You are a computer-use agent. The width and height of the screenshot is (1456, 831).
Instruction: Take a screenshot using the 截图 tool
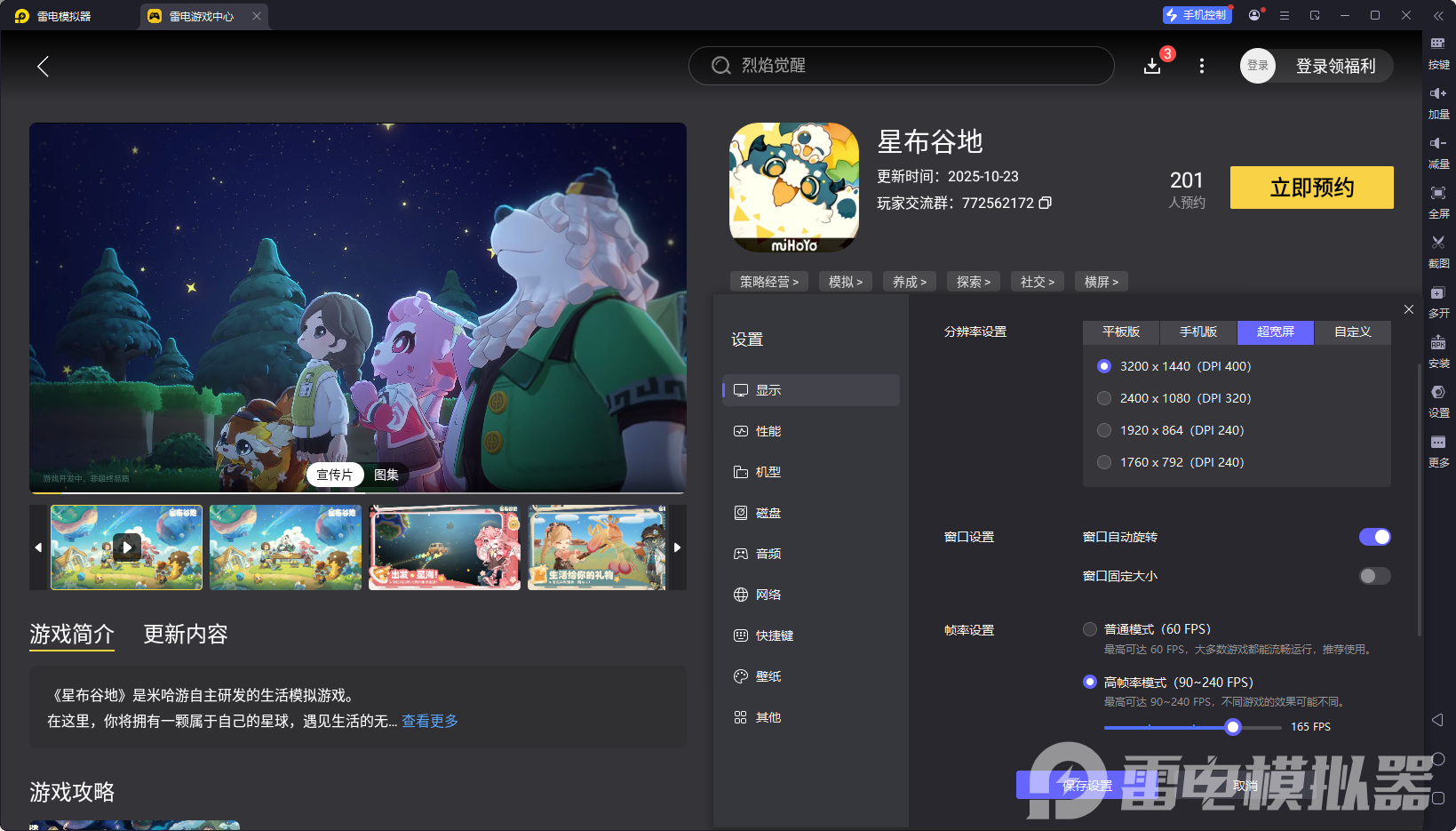coord(1439,252)
